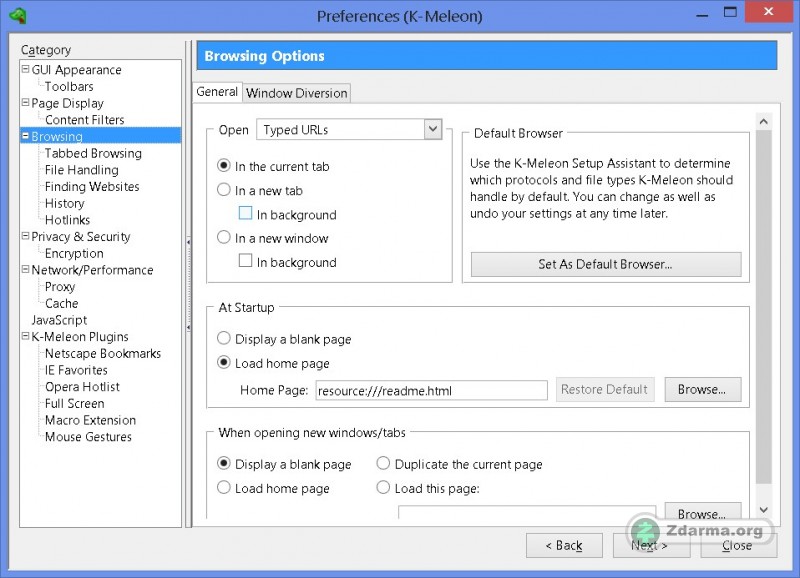Click Restore Default home page button
This screenshot has height=578, width=800.
coord(605,390)
